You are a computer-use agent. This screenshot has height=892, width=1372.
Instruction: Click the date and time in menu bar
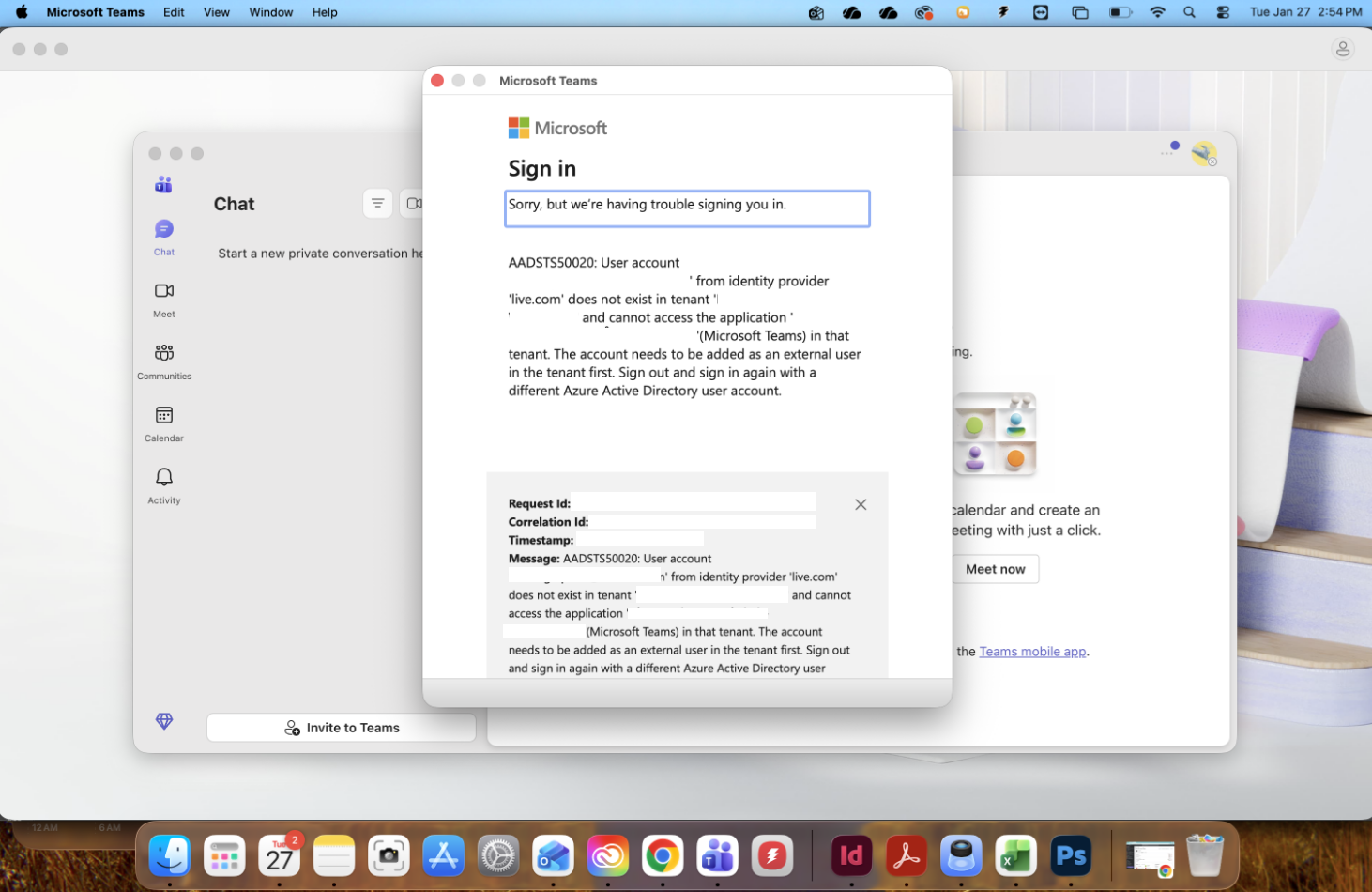coord(1305,12)
